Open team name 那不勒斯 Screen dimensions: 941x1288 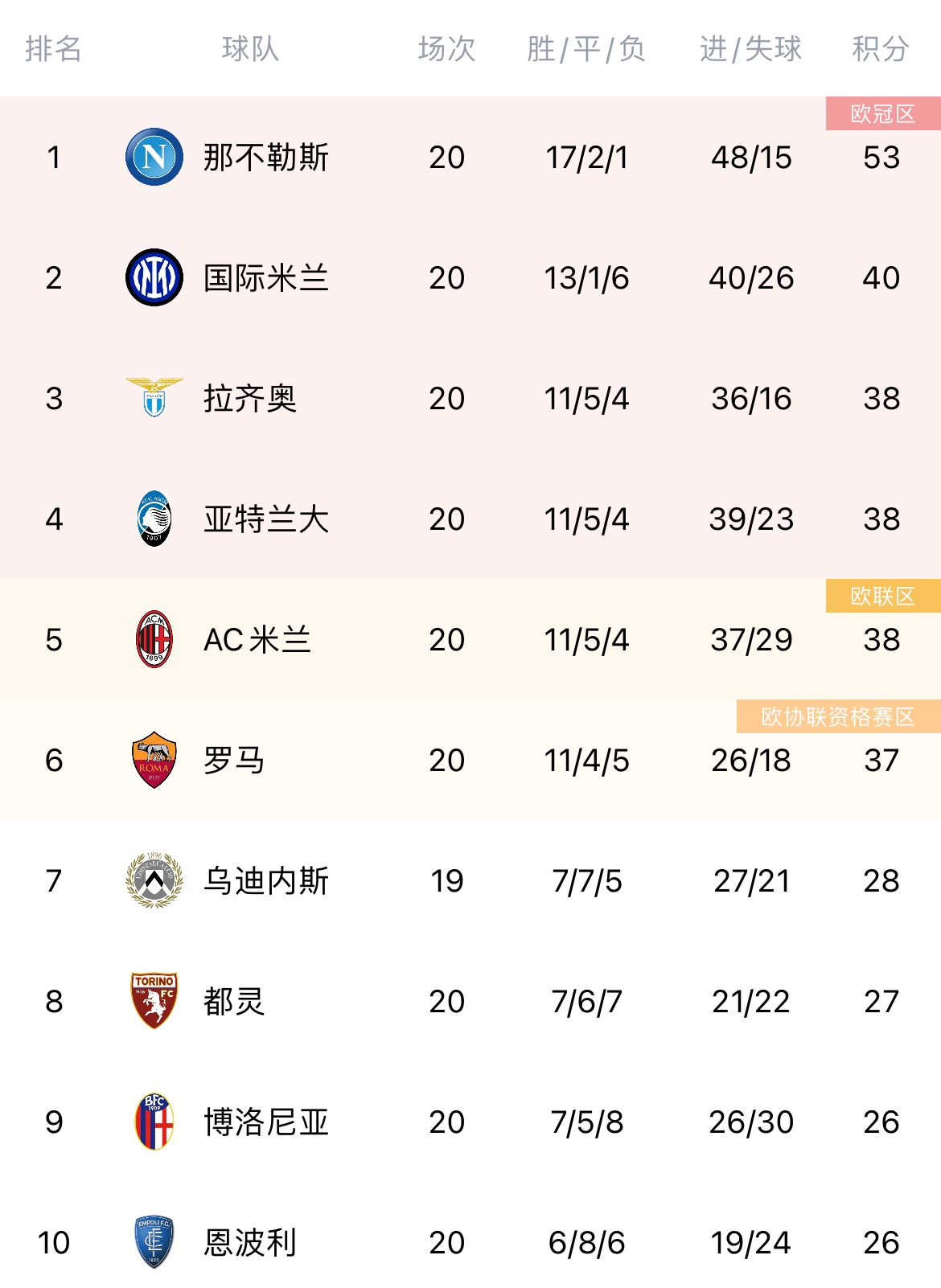coord(266,157)
